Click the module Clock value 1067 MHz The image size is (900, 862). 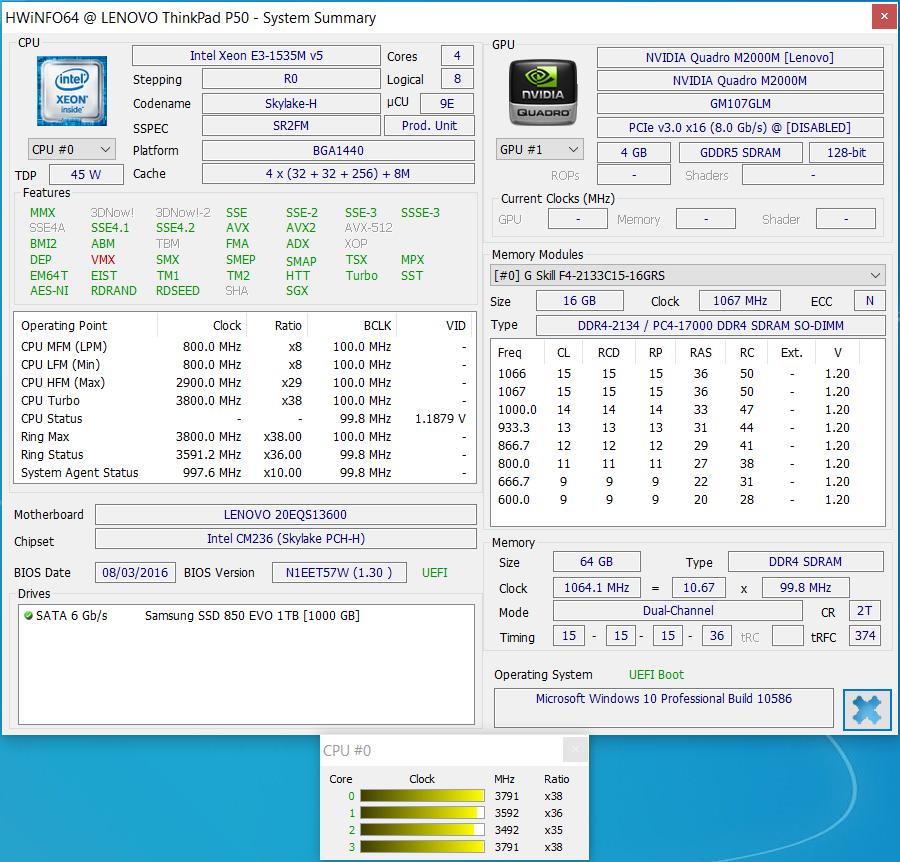point(740,301)
